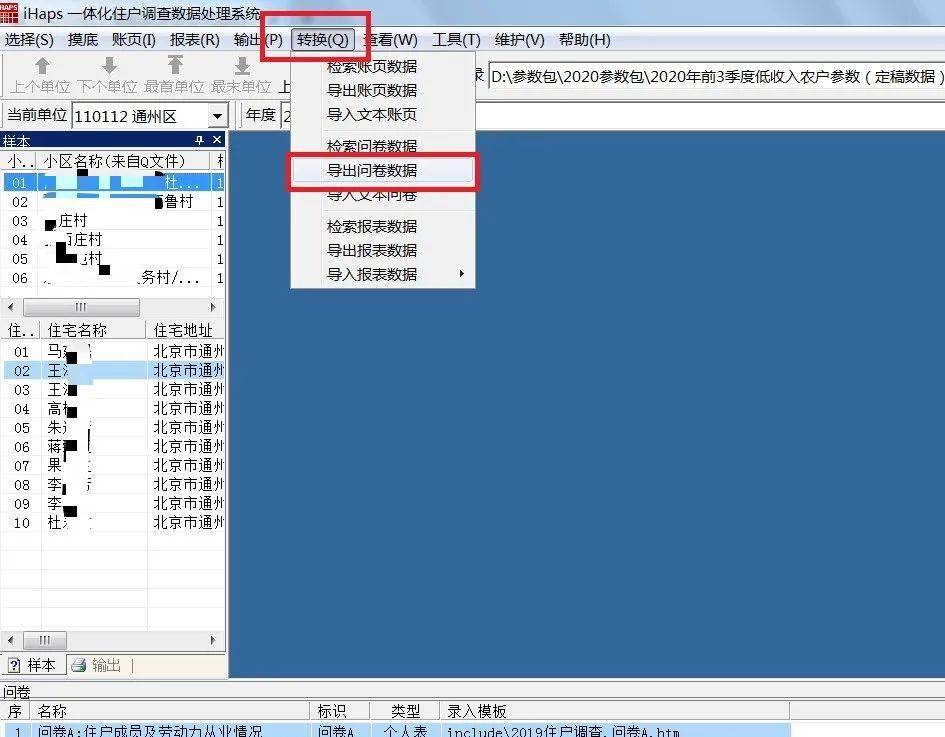This screenshot has height=737, width=945.
Task: Click the community list horizontal scrollbar thumb
Action: point(81,307)
